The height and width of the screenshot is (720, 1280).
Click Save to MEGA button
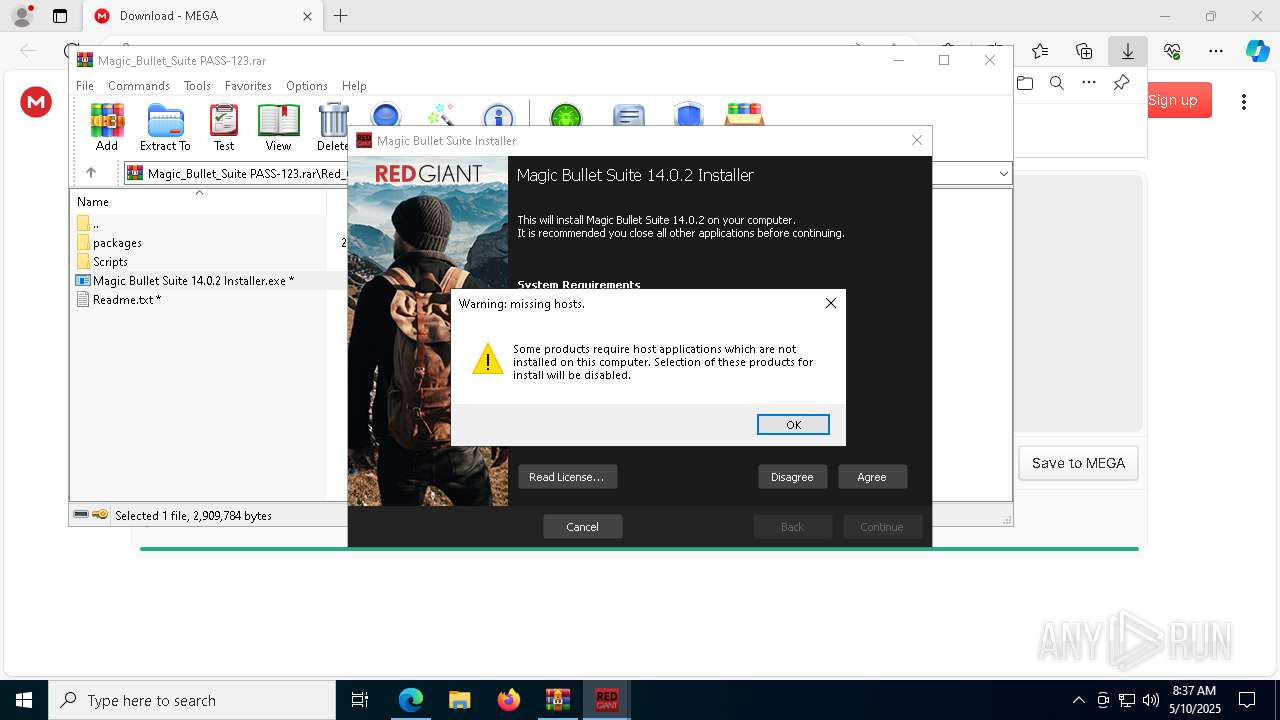coord(1078,463)
